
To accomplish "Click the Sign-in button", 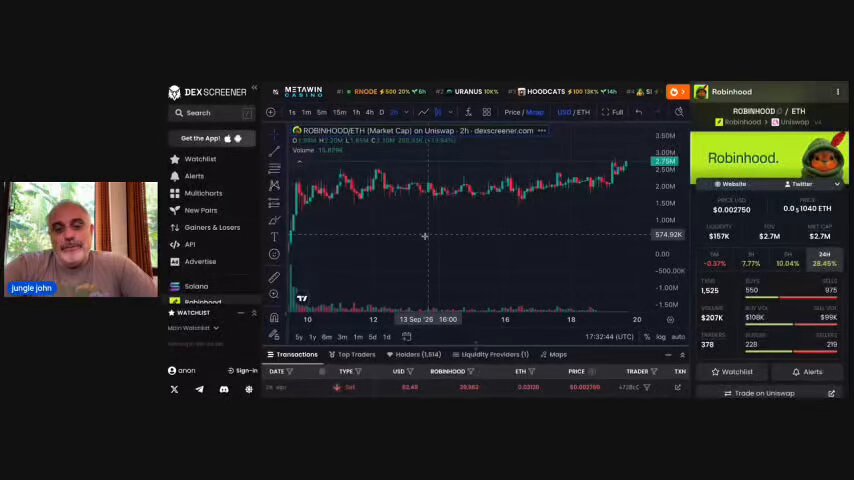I will click(242, 370).
